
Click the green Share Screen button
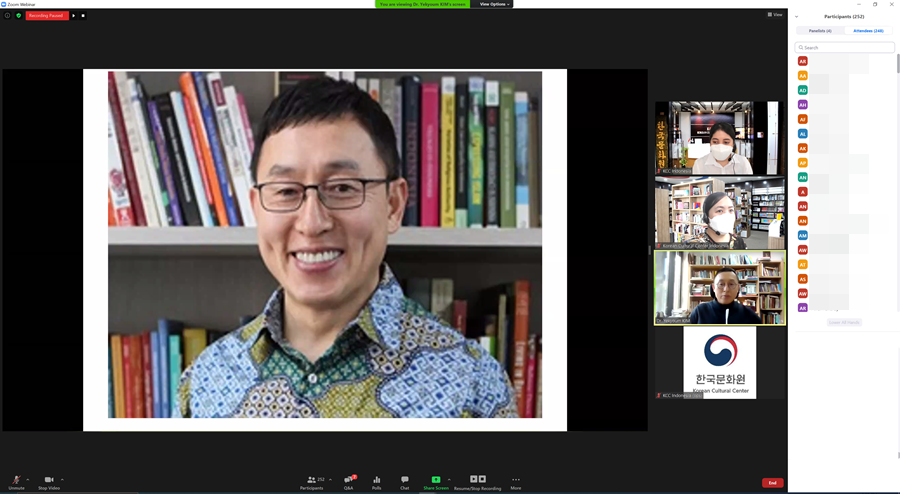coord(436,483)
